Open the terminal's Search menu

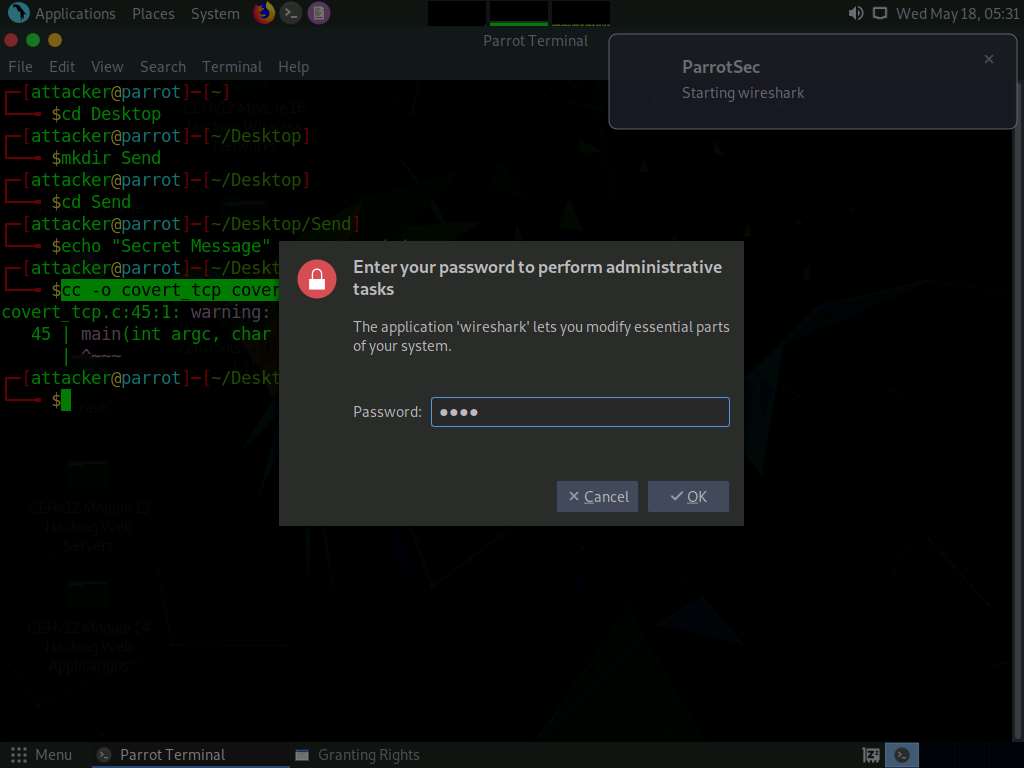163,67
